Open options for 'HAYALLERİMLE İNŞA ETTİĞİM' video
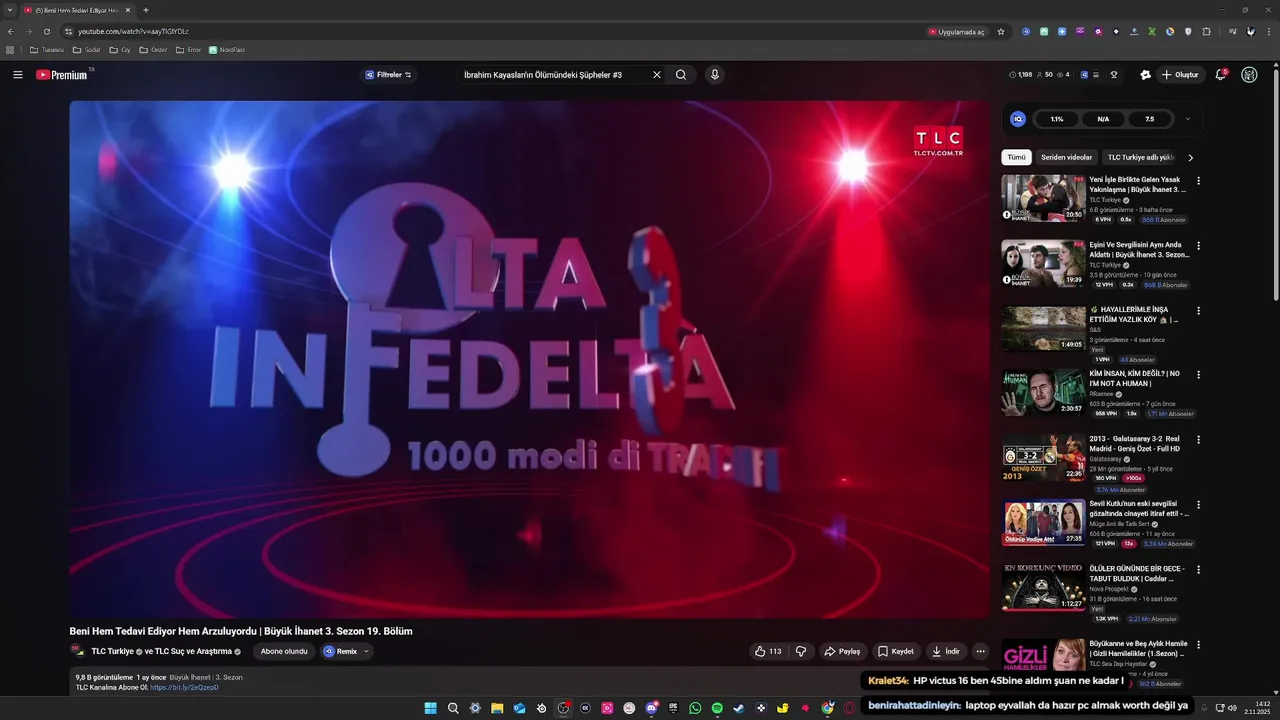This screenshot has height=720, width=1280. point(1198,311)
